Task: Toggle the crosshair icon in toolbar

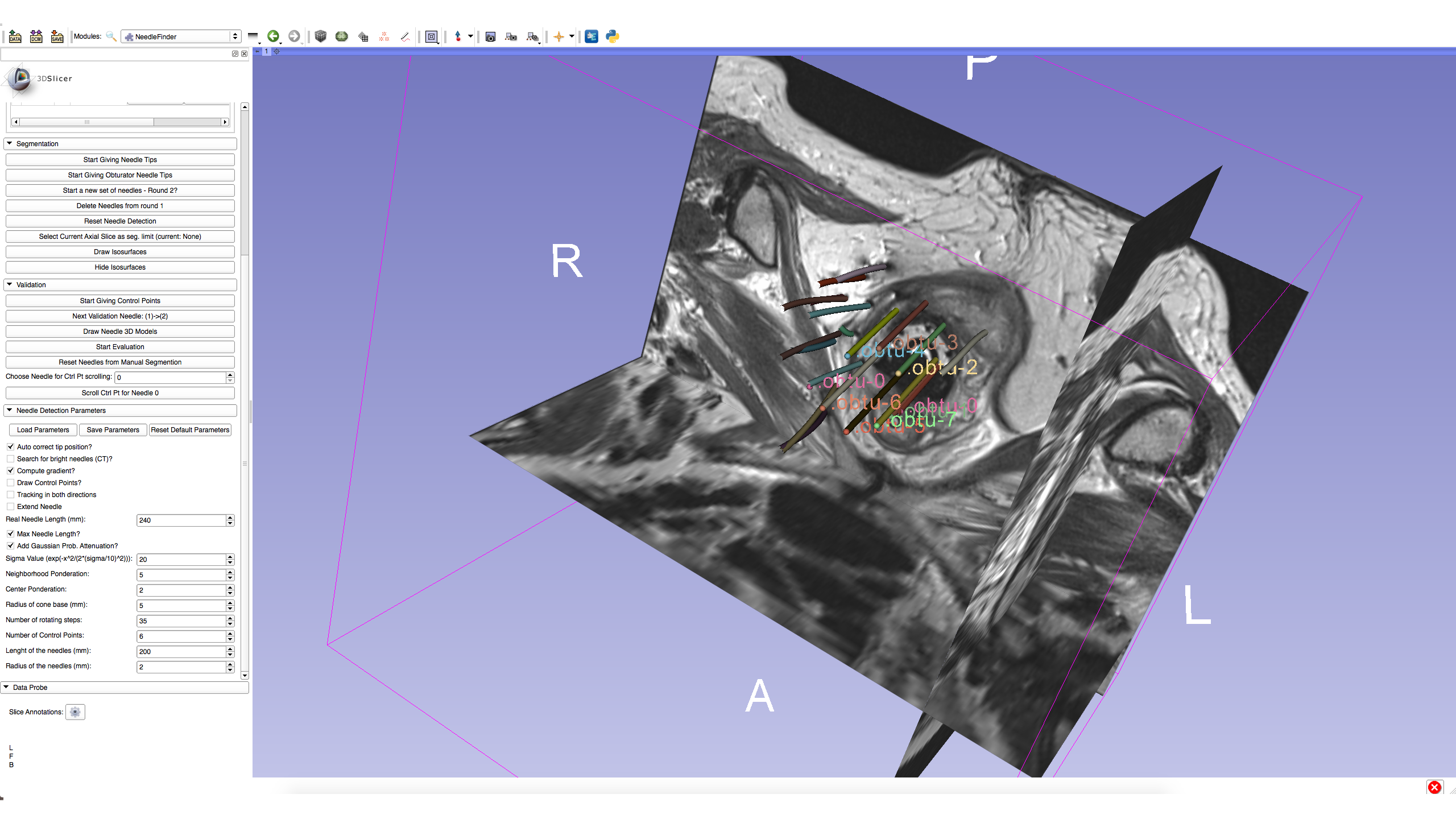Action: (559, 36)
